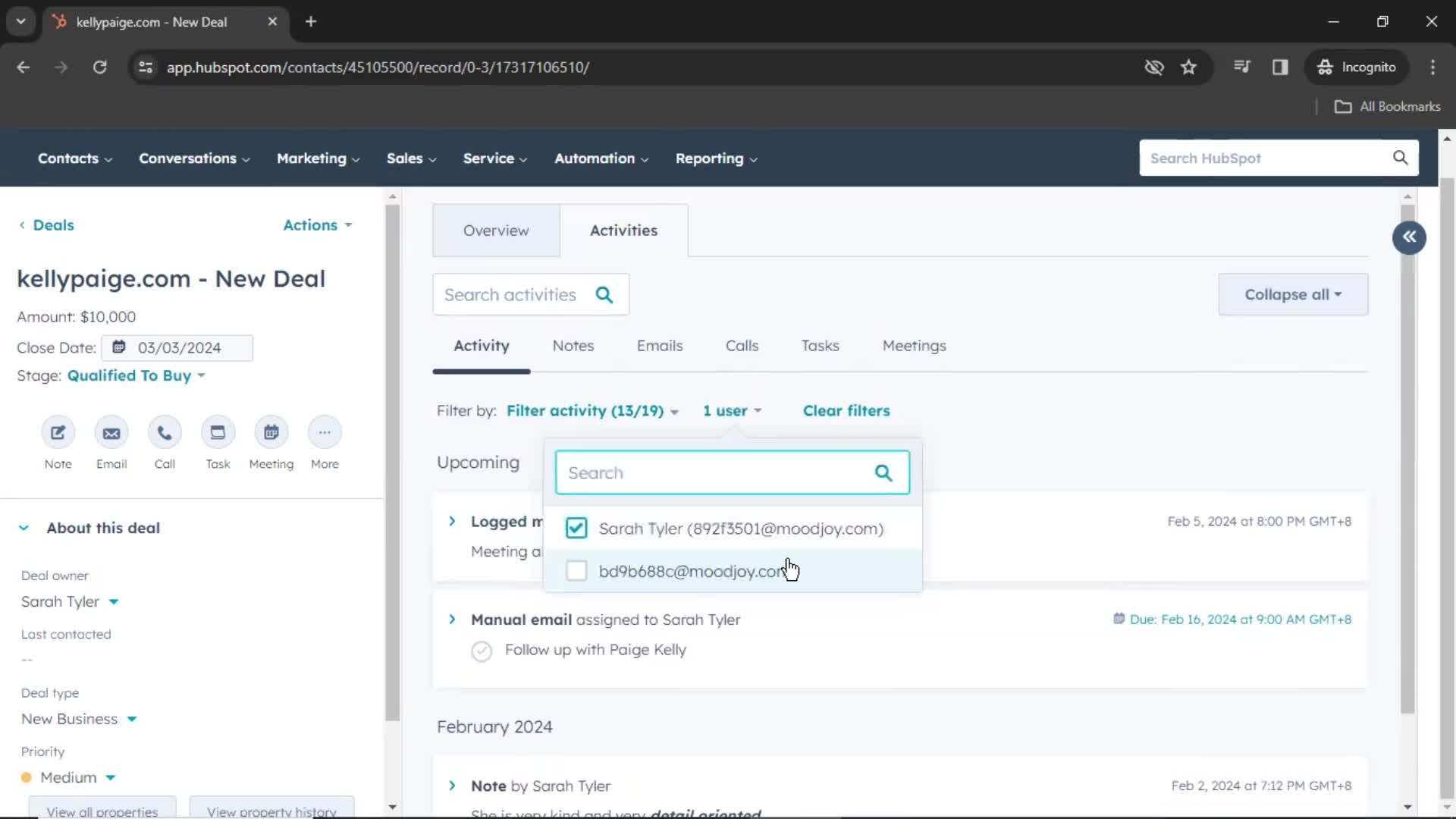The height and width of the screenshot is (819, 1456).
Task: Click the Clear filters button
Action: click(846, 410)
